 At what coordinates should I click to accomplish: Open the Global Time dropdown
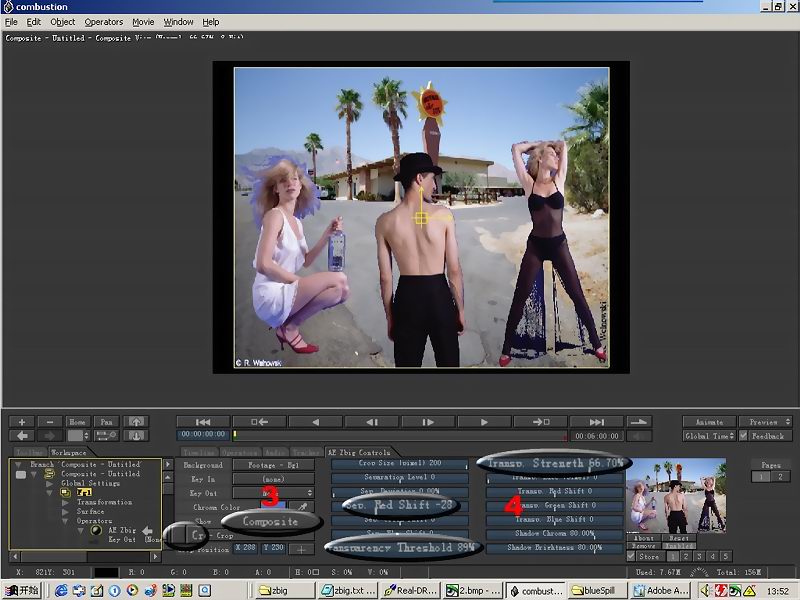(709, 436)
